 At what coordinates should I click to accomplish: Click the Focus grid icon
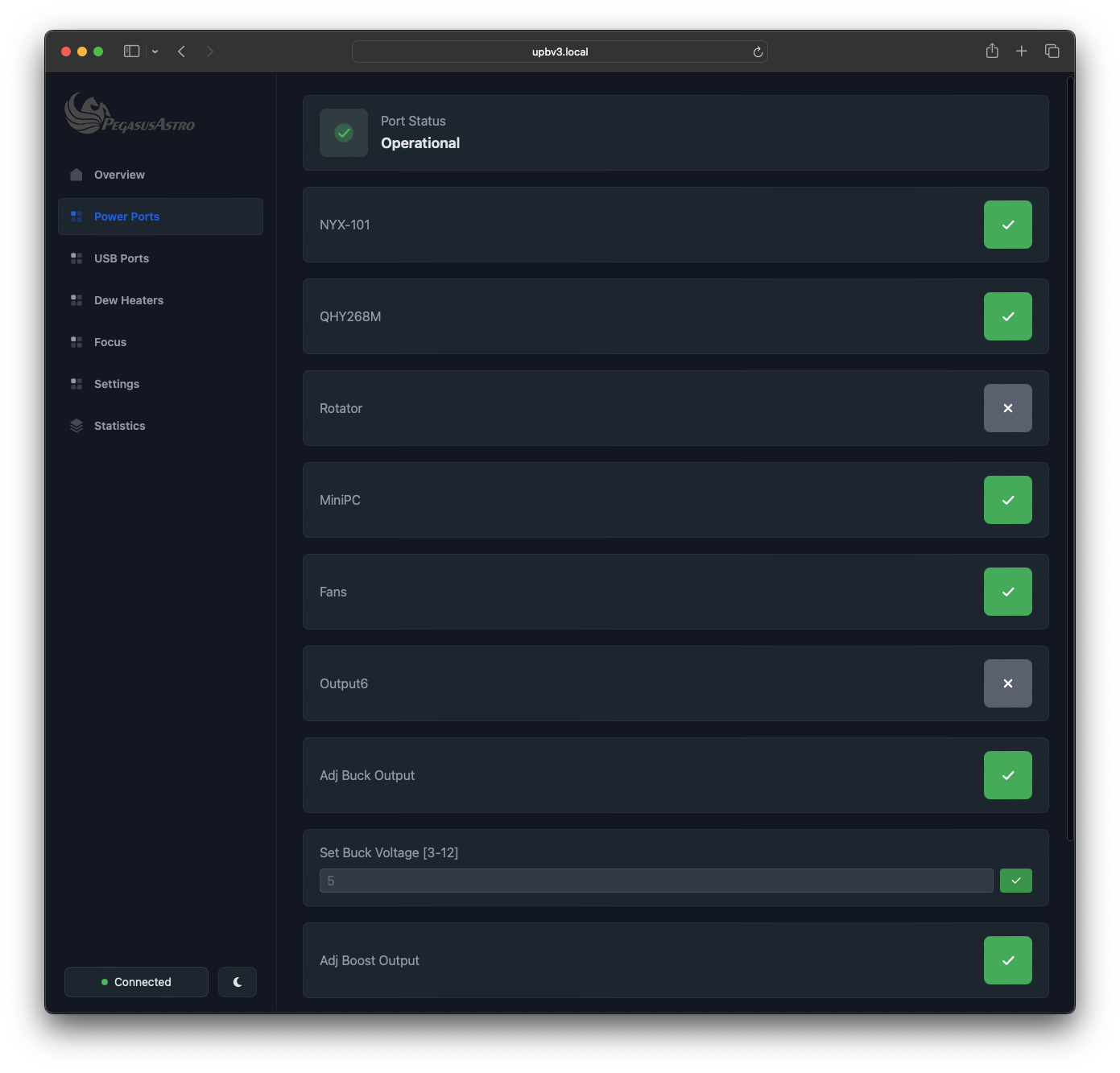[76, 342]
